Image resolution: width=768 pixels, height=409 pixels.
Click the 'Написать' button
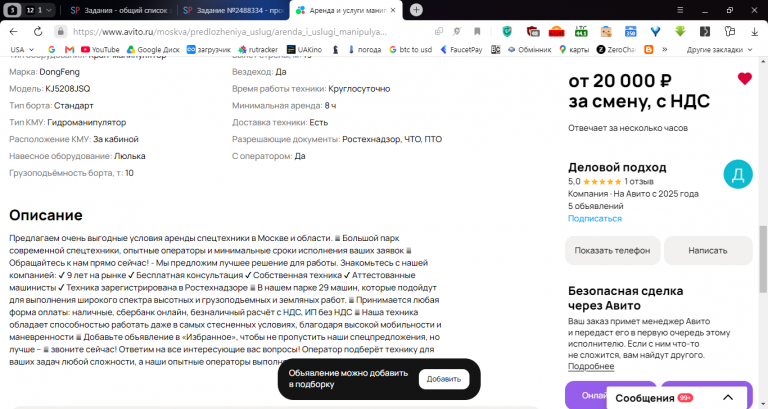pyautogui.click(x=708, y=250)
